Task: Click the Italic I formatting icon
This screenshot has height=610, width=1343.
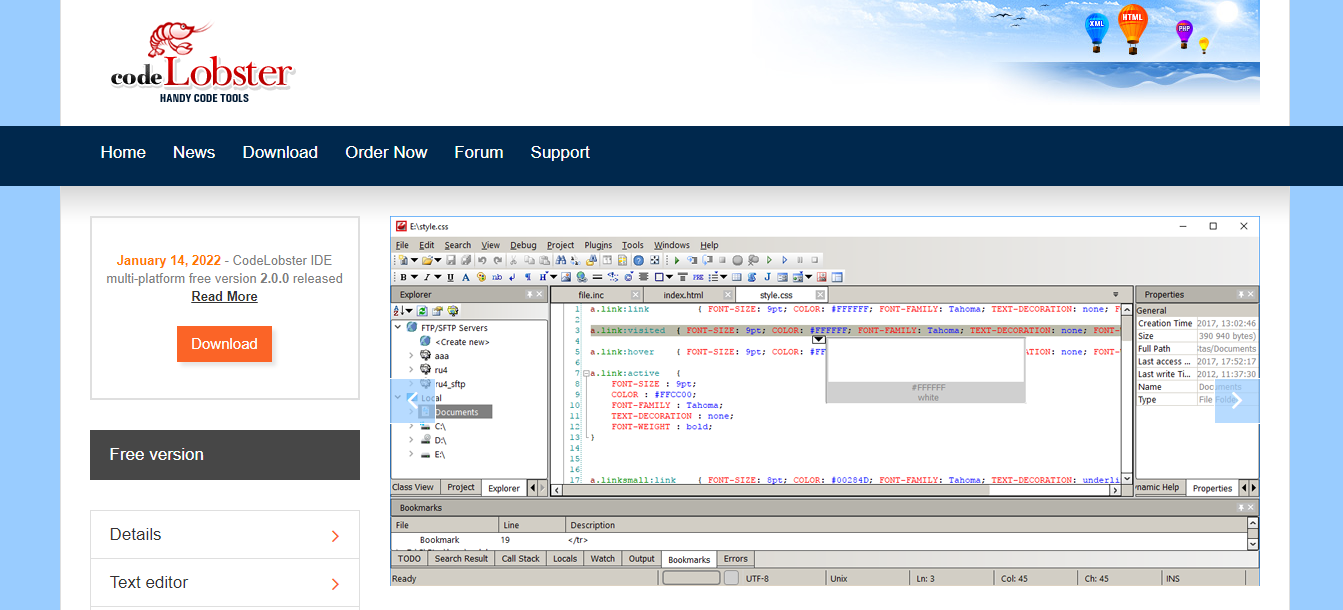Action: pos(427,277)
